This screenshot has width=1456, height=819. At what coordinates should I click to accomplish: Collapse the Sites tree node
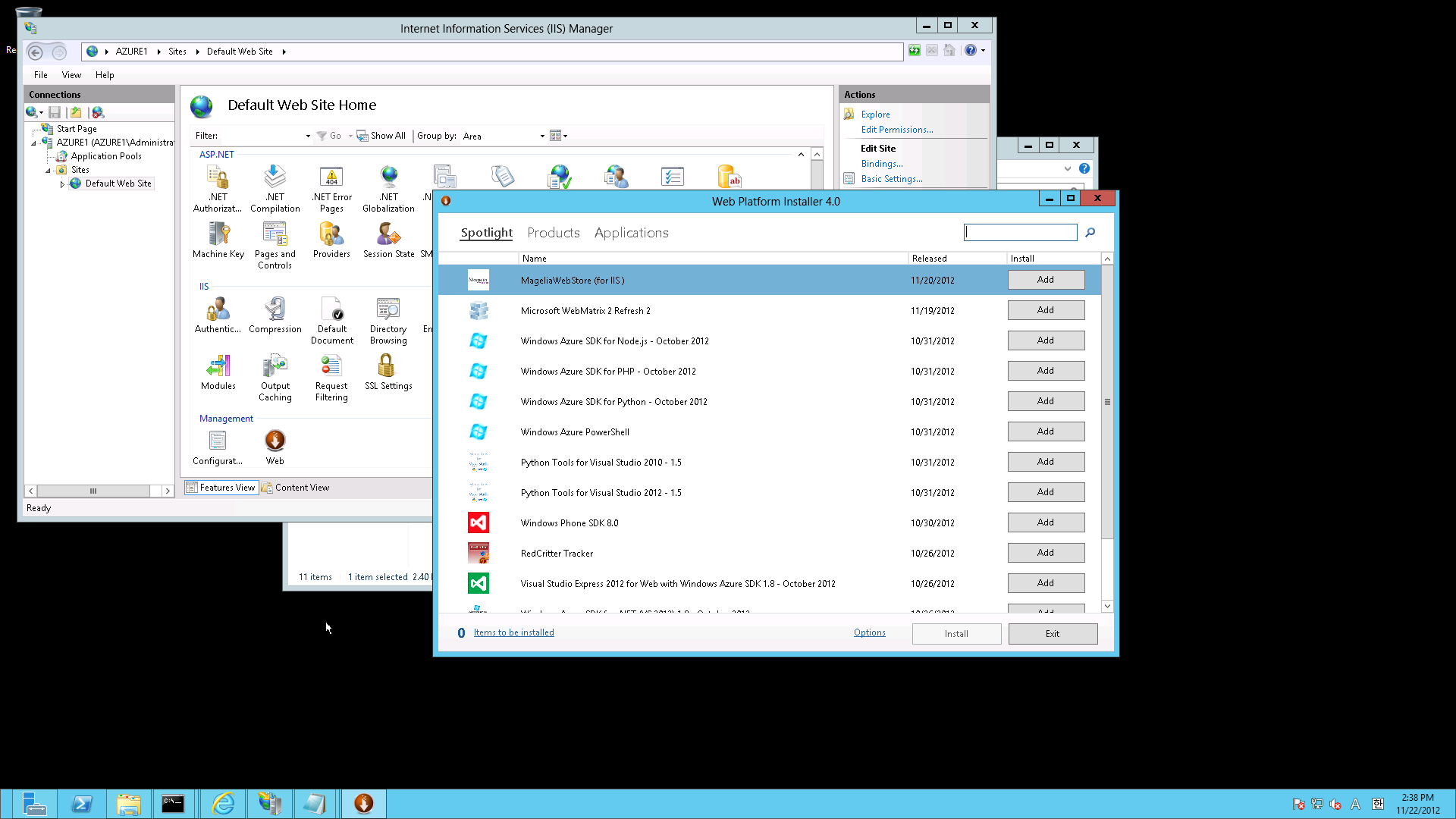point(48,171)
